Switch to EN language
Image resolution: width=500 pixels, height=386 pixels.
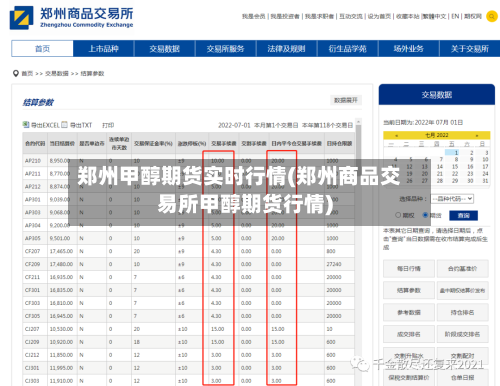455,16
